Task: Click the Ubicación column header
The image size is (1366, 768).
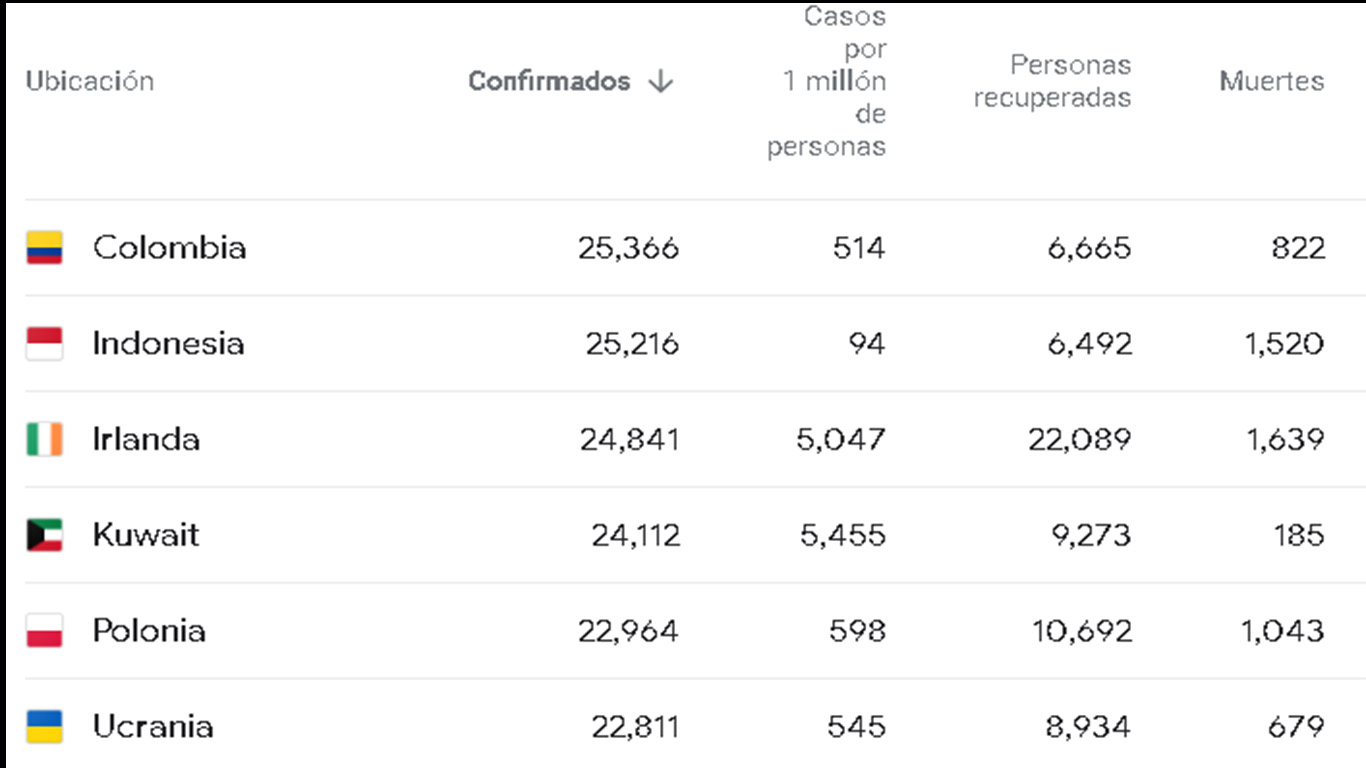Action: coord(90,81)
